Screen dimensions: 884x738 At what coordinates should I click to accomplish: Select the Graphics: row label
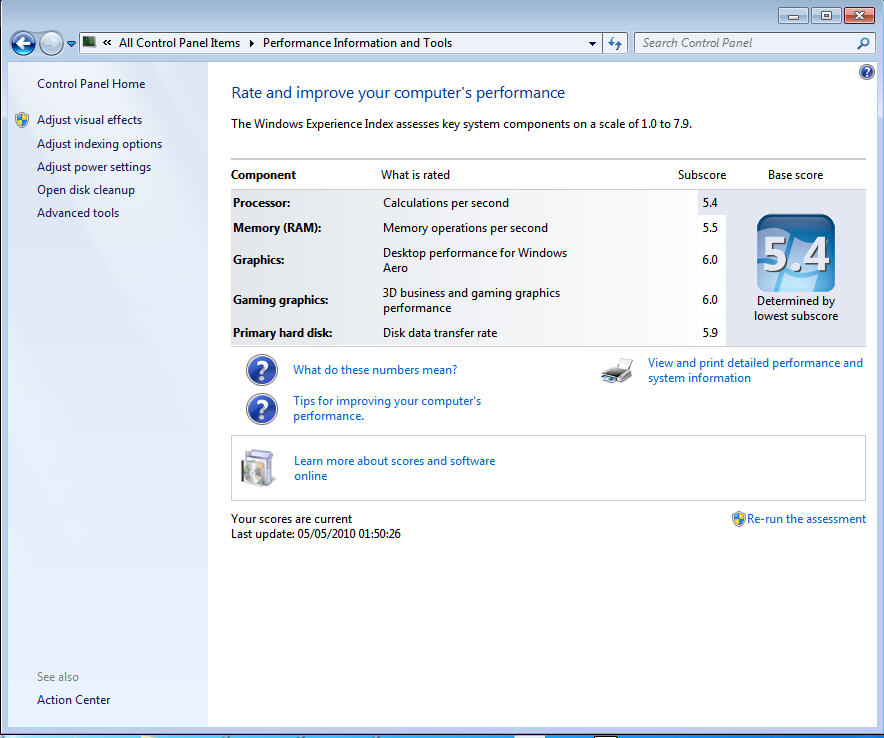[259, 260]
